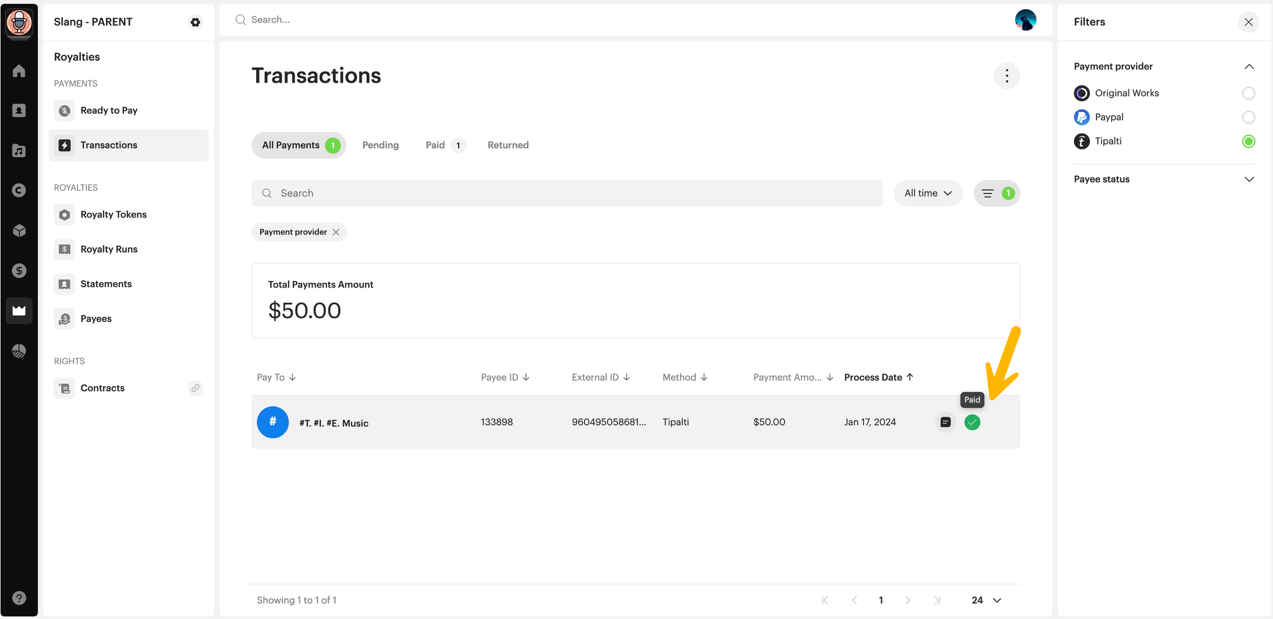
Task: Click the green Paid checkmark status icon
Action: point(972,423)
